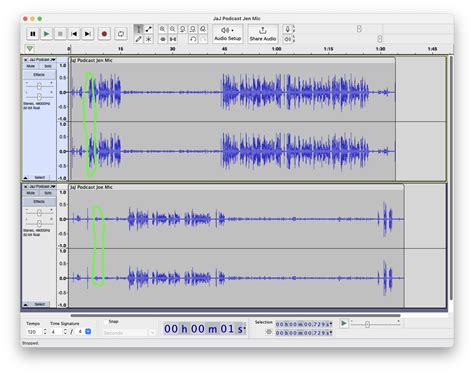Screen dimensions: 474x374
Task: Open Effects for the Joe Mic track
Action: [x=39, y=202]
